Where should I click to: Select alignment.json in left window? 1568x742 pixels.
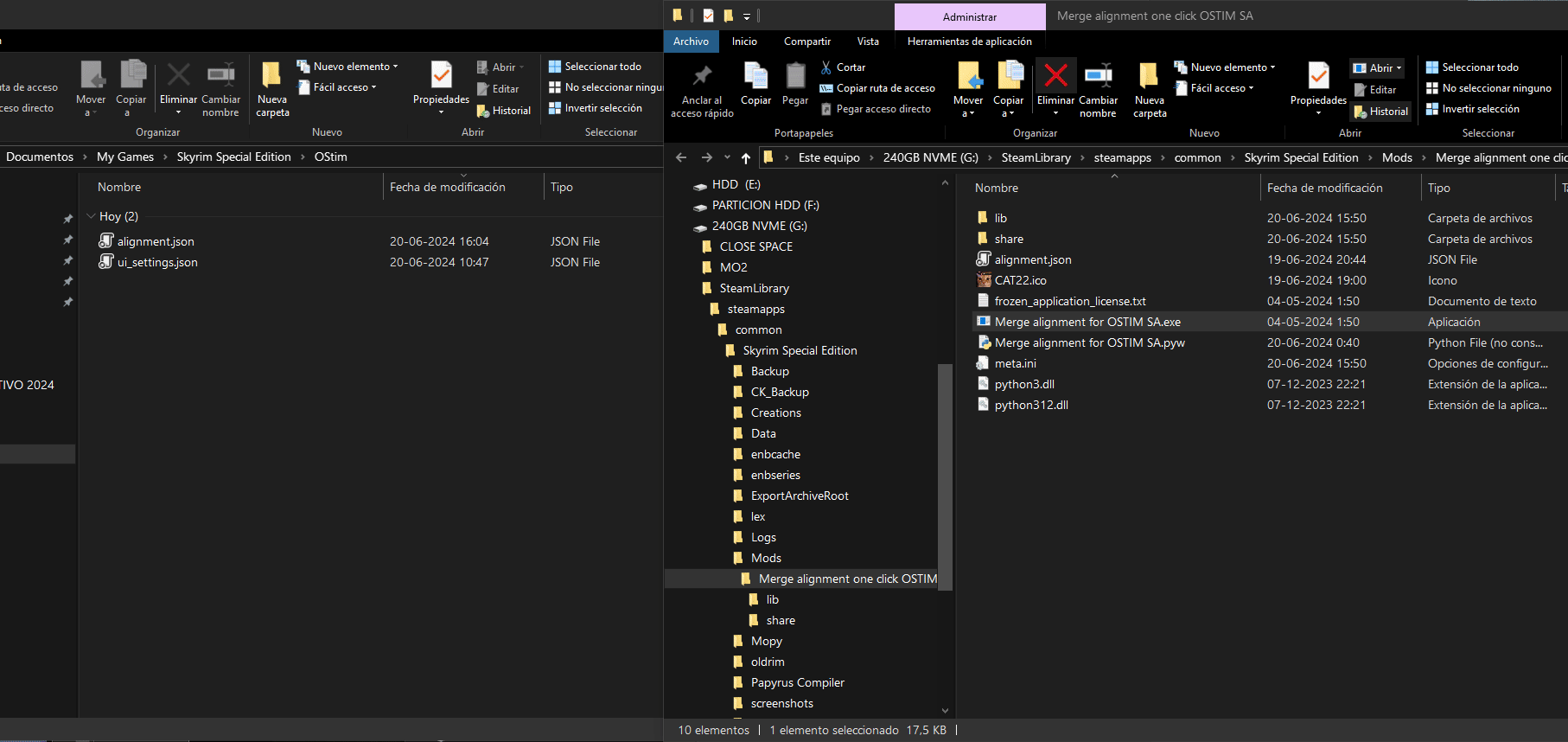coord(156,241)
